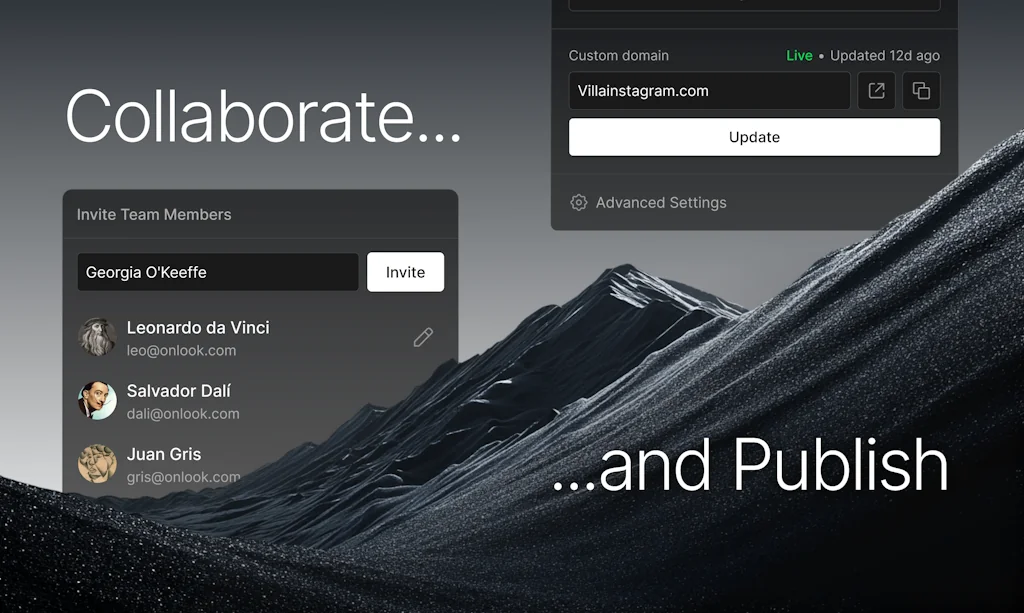1024x613 pixels.
Task: Select the Juan Gris member name
Action: coord(164,454)
